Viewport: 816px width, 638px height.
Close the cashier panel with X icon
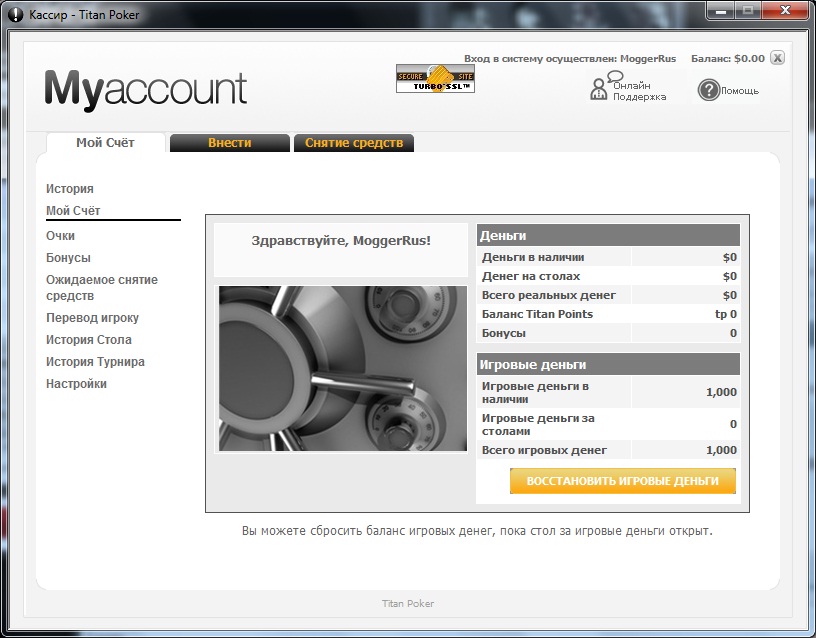pos(777,58)
